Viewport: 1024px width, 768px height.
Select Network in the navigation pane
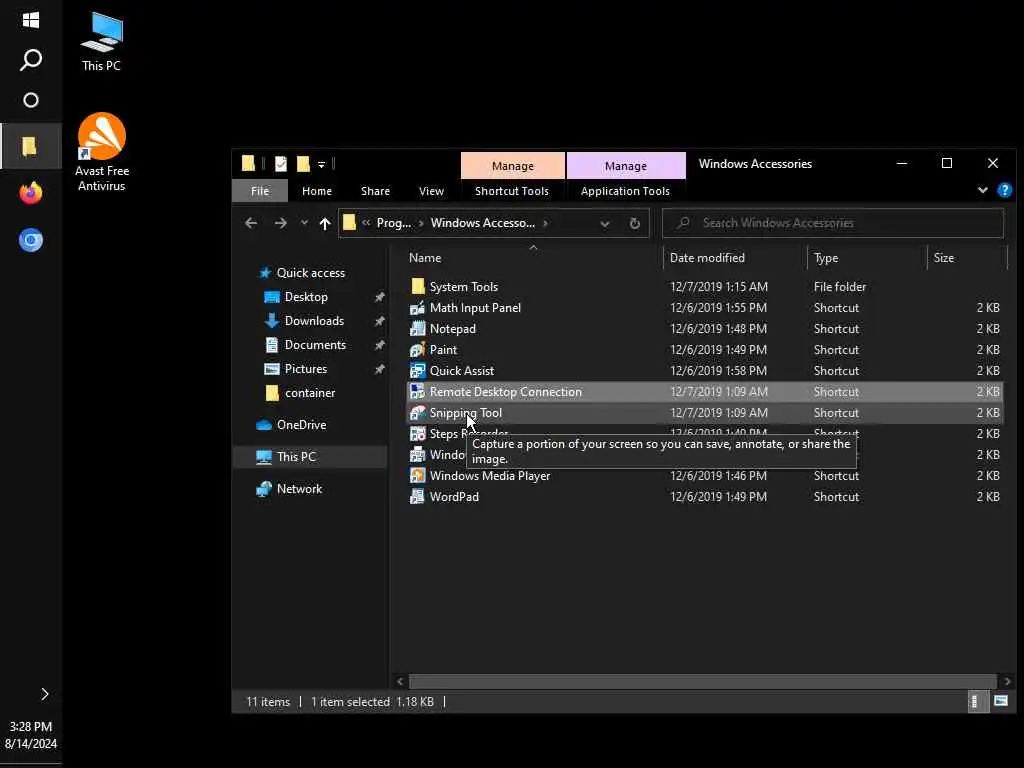click(x=289, y=489)
